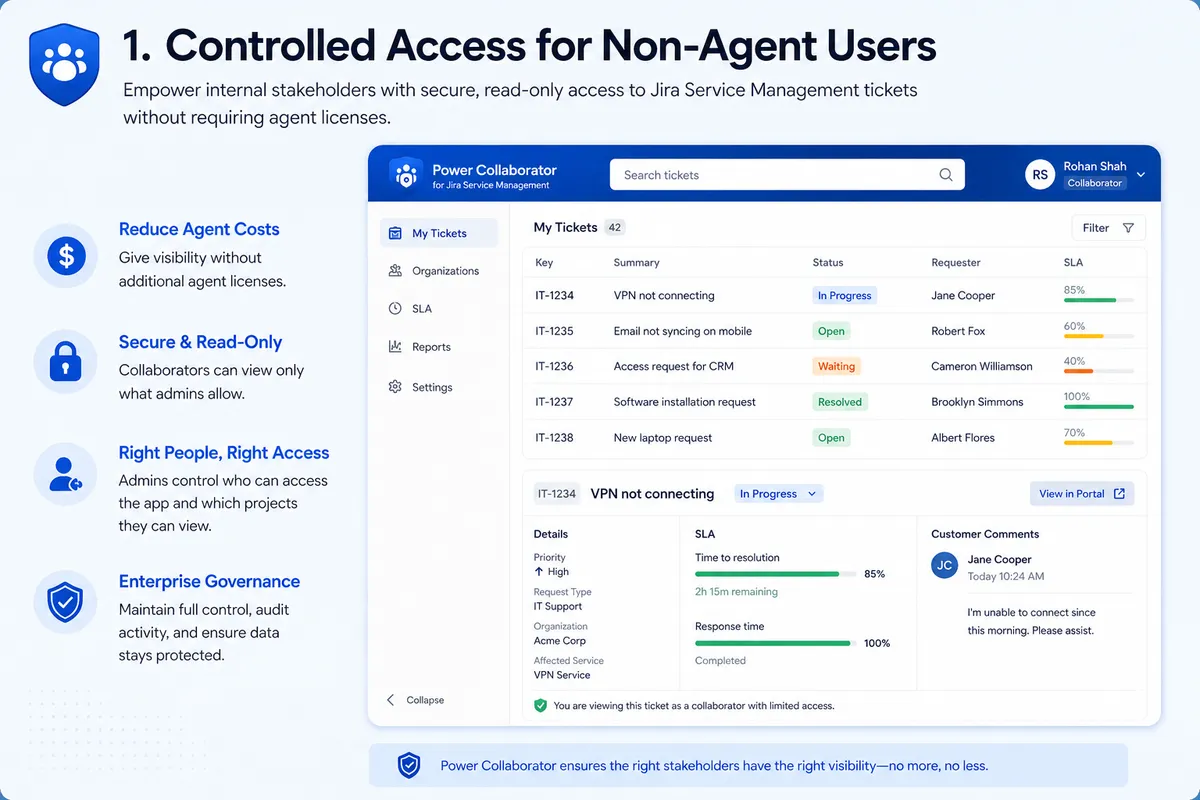Click the VPN Service affected service value
The image size is (1200, 800).
[562, 675]
